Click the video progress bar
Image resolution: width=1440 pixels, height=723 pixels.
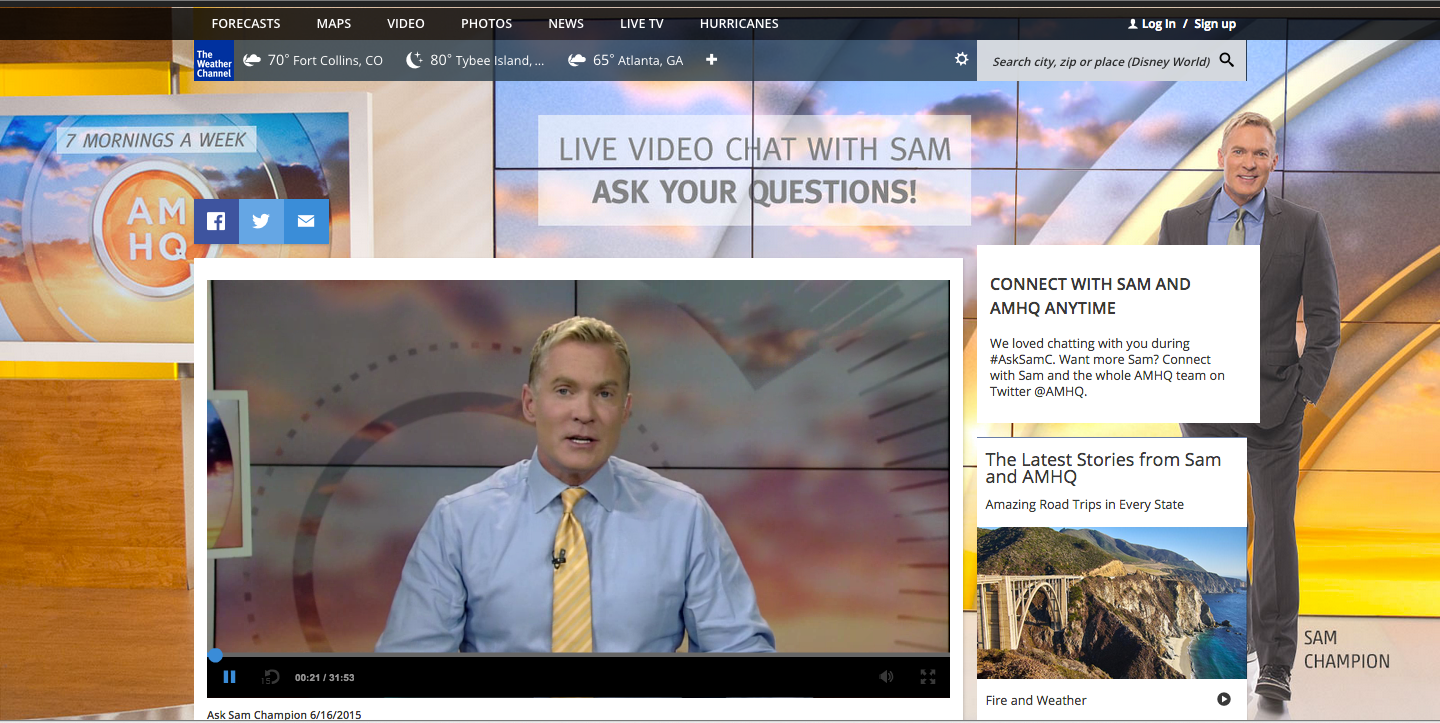tap(578, 655)
